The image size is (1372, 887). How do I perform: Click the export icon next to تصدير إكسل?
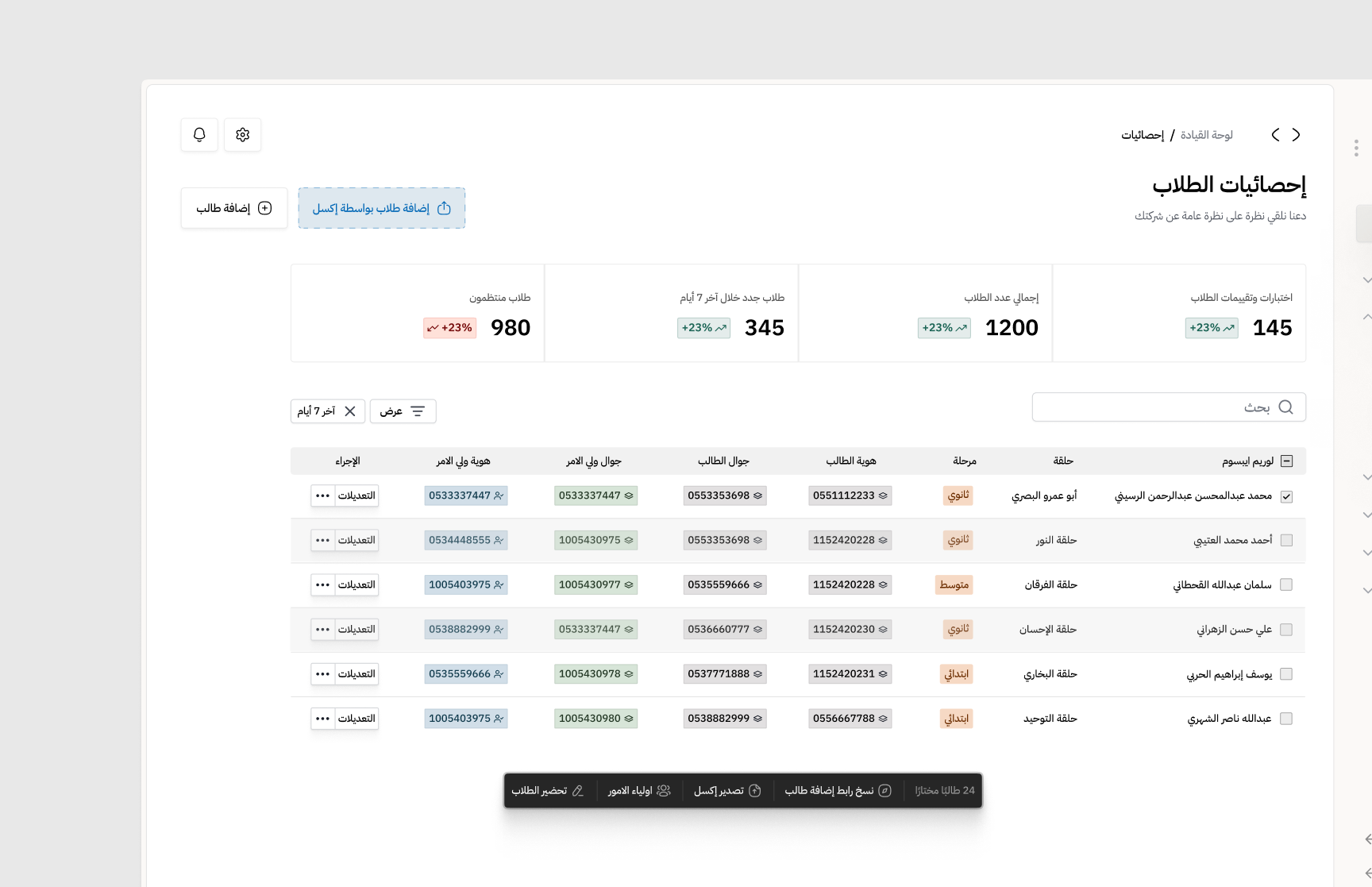[x=754, y=790]
